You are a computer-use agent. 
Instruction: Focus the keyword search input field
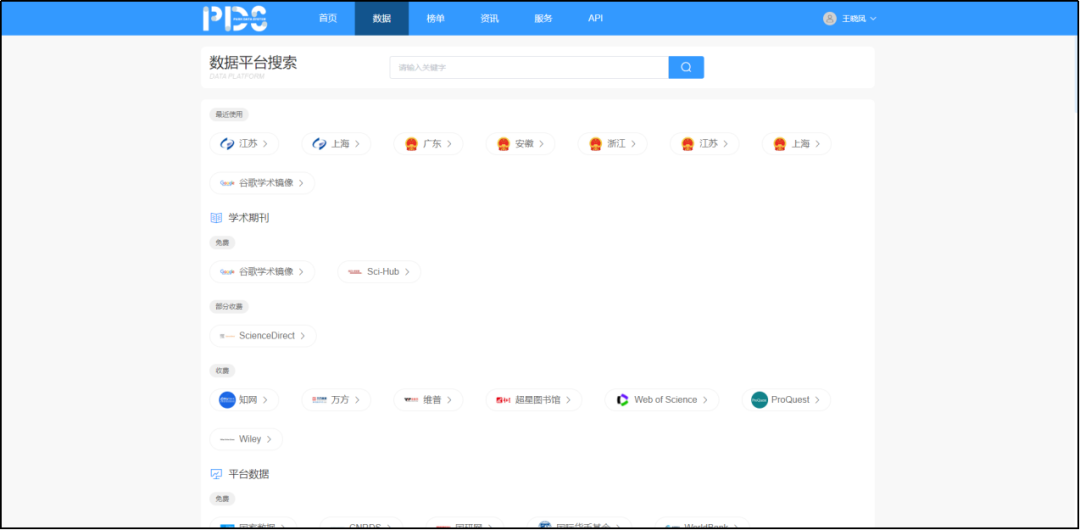529,68
